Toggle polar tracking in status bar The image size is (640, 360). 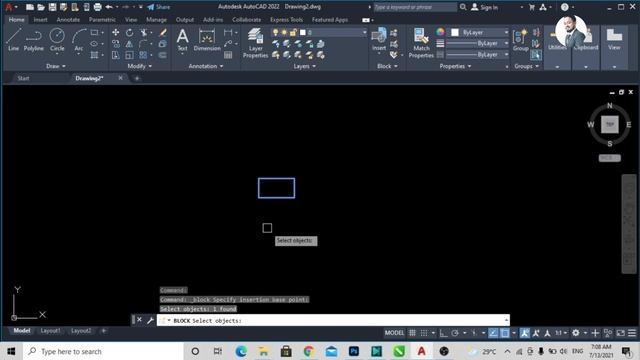pos(455,333)
